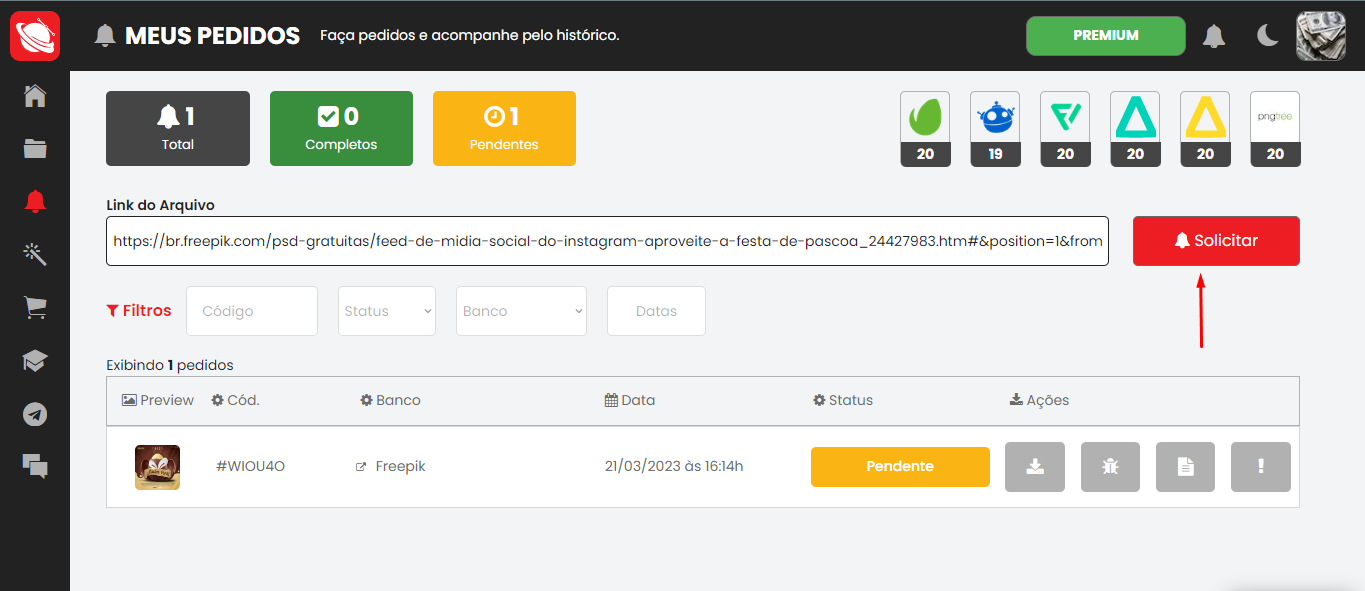Click the graduation cap icon in sidebar
The image size is (1365, 591).
coord(35,361)
